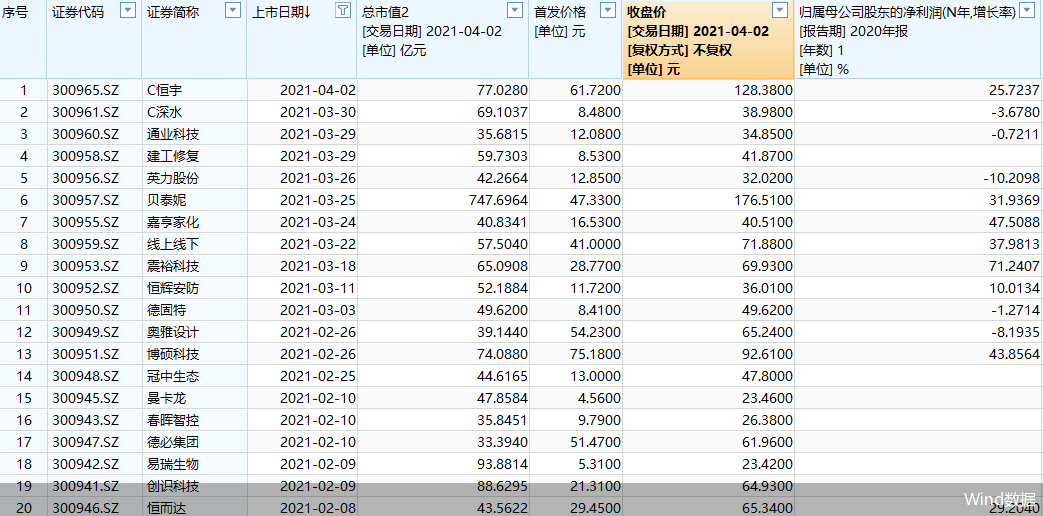Screen dimensions: 1043x516
Task: Click stock name 嘉亨家化
Action: [173, 222]
